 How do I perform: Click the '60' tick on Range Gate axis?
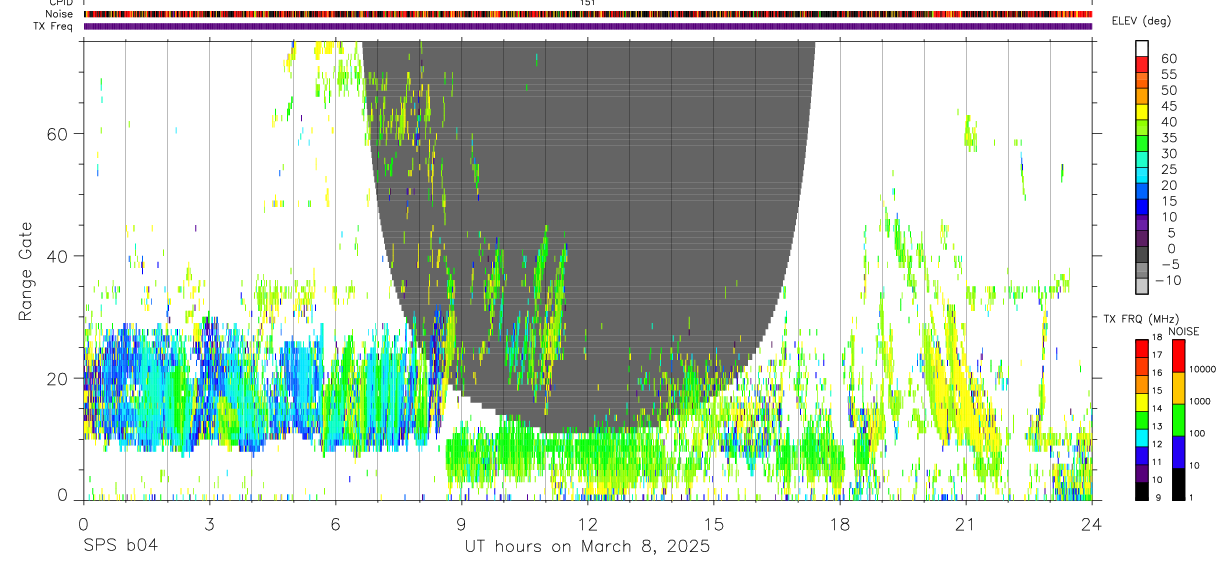click(56, 133)
